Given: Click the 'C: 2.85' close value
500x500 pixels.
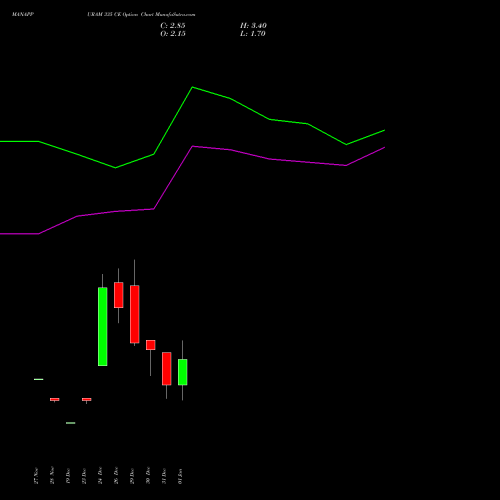Looking at the screenshot, I should pyautogui.click(x=173, y=26).
